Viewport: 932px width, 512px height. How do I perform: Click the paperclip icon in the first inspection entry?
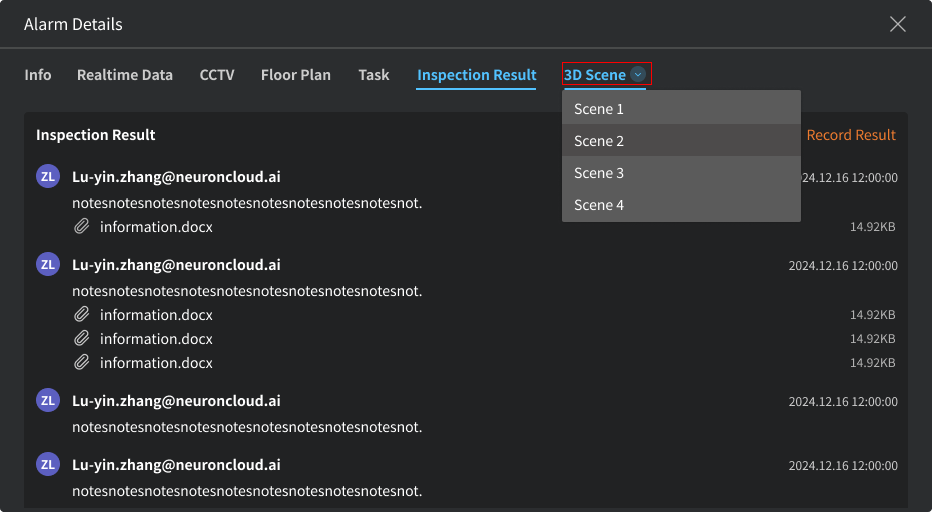[x=82, y=227]
